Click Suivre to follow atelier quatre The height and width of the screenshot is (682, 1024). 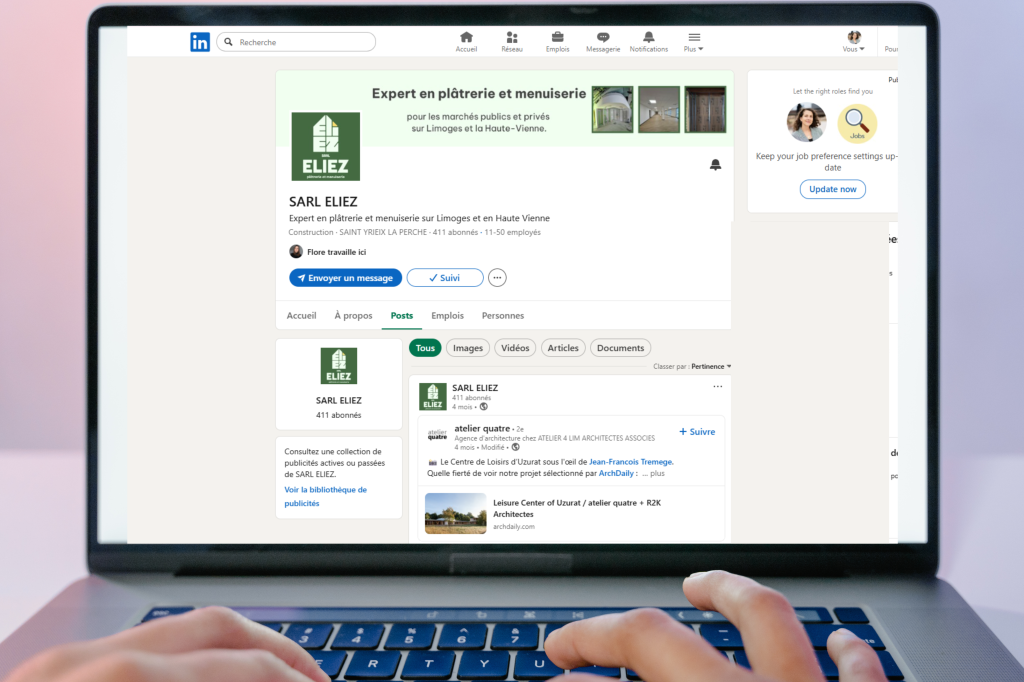(697, 432)
